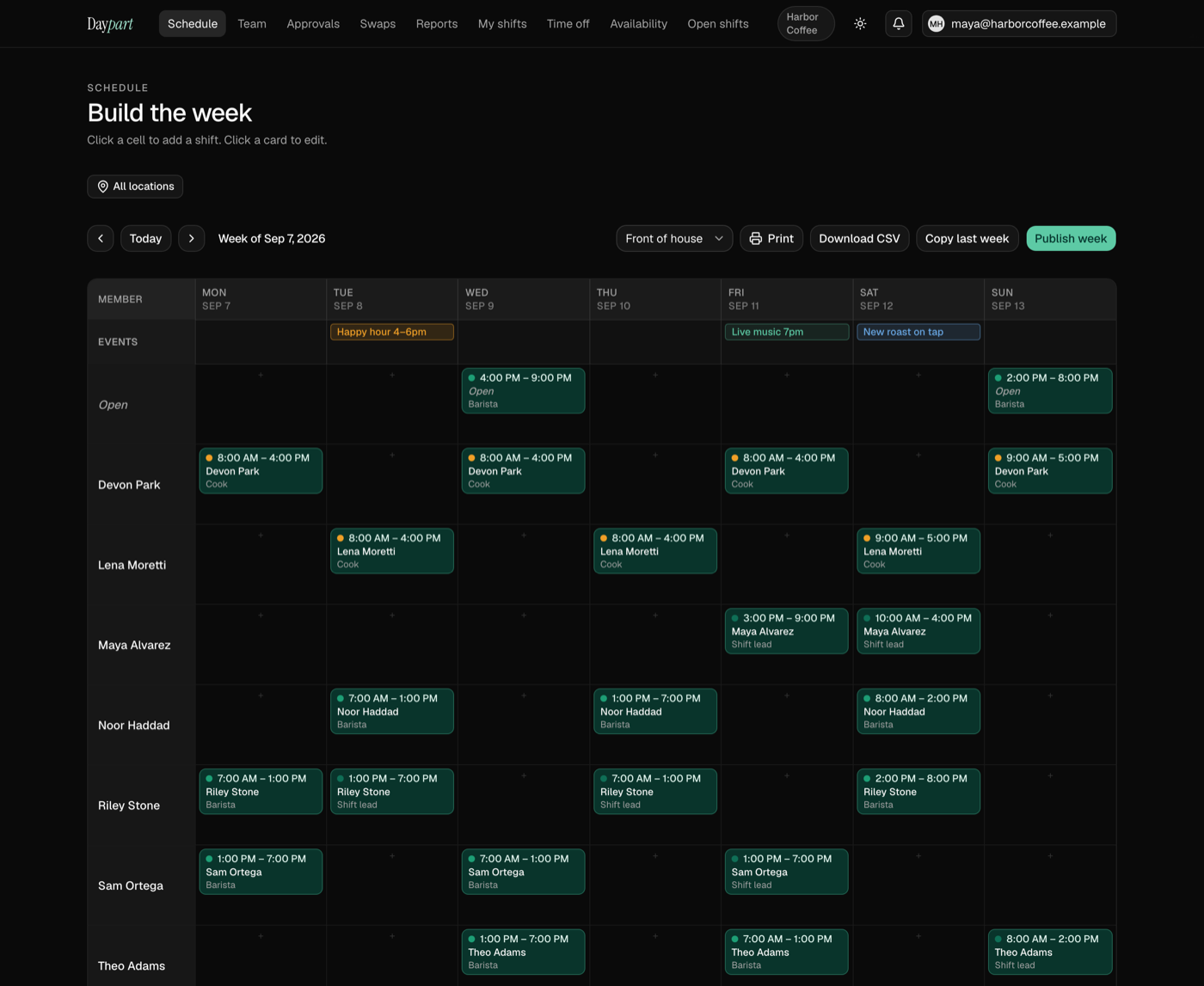Select the Schedule tab
1204x986 pixels.
coord(193,24)
